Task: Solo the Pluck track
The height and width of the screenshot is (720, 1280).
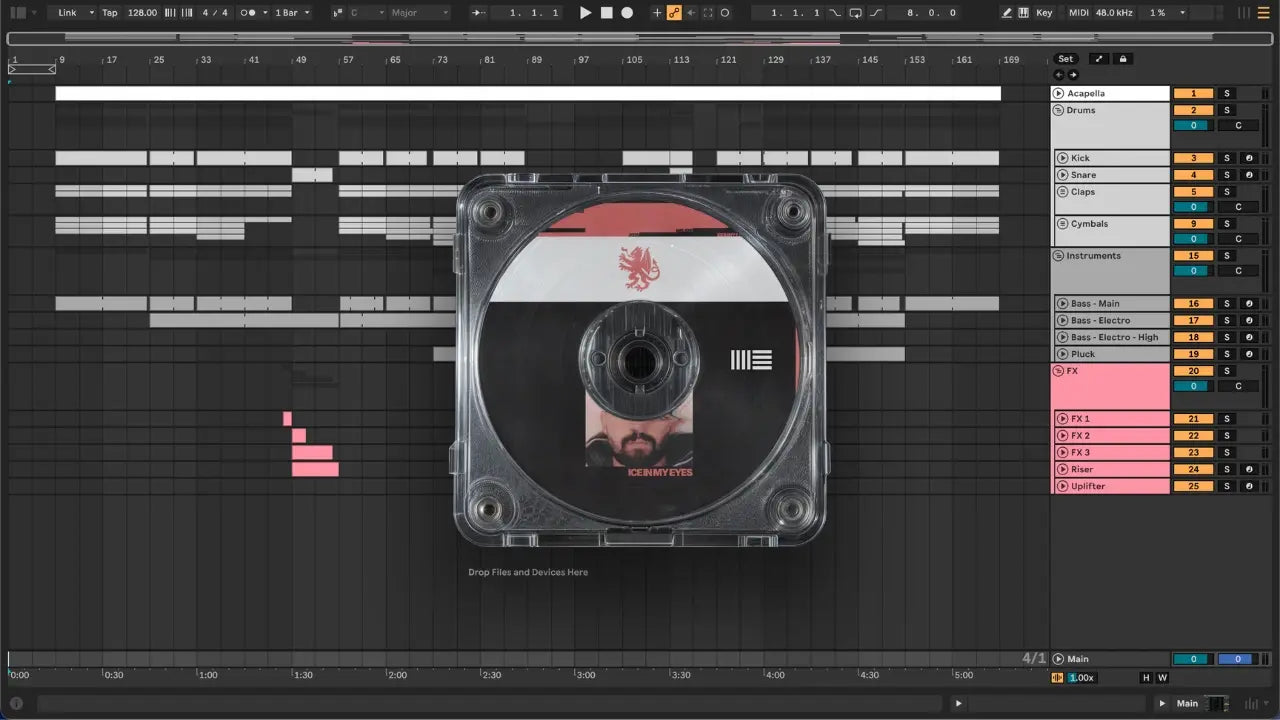Action: point(1227,354)
